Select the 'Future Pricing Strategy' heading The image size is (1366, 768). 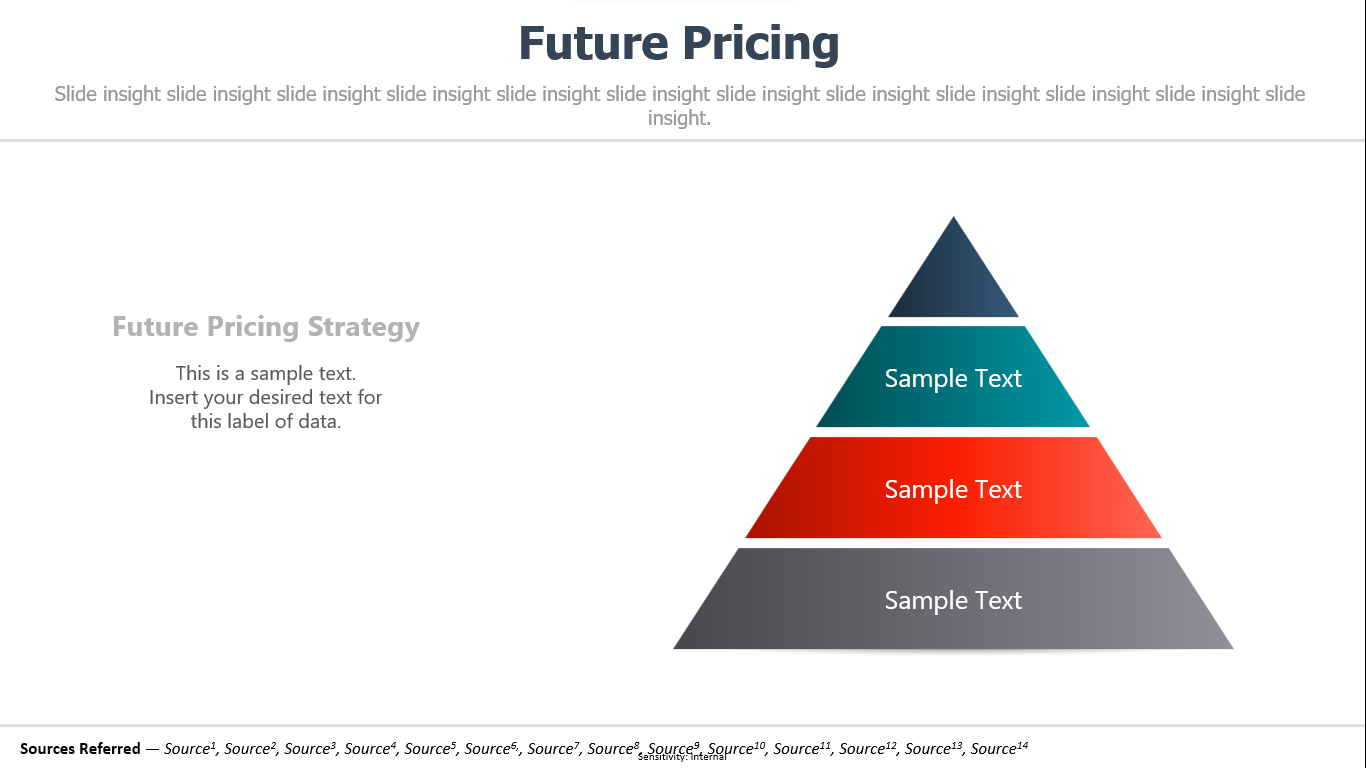tap(266, 327)
